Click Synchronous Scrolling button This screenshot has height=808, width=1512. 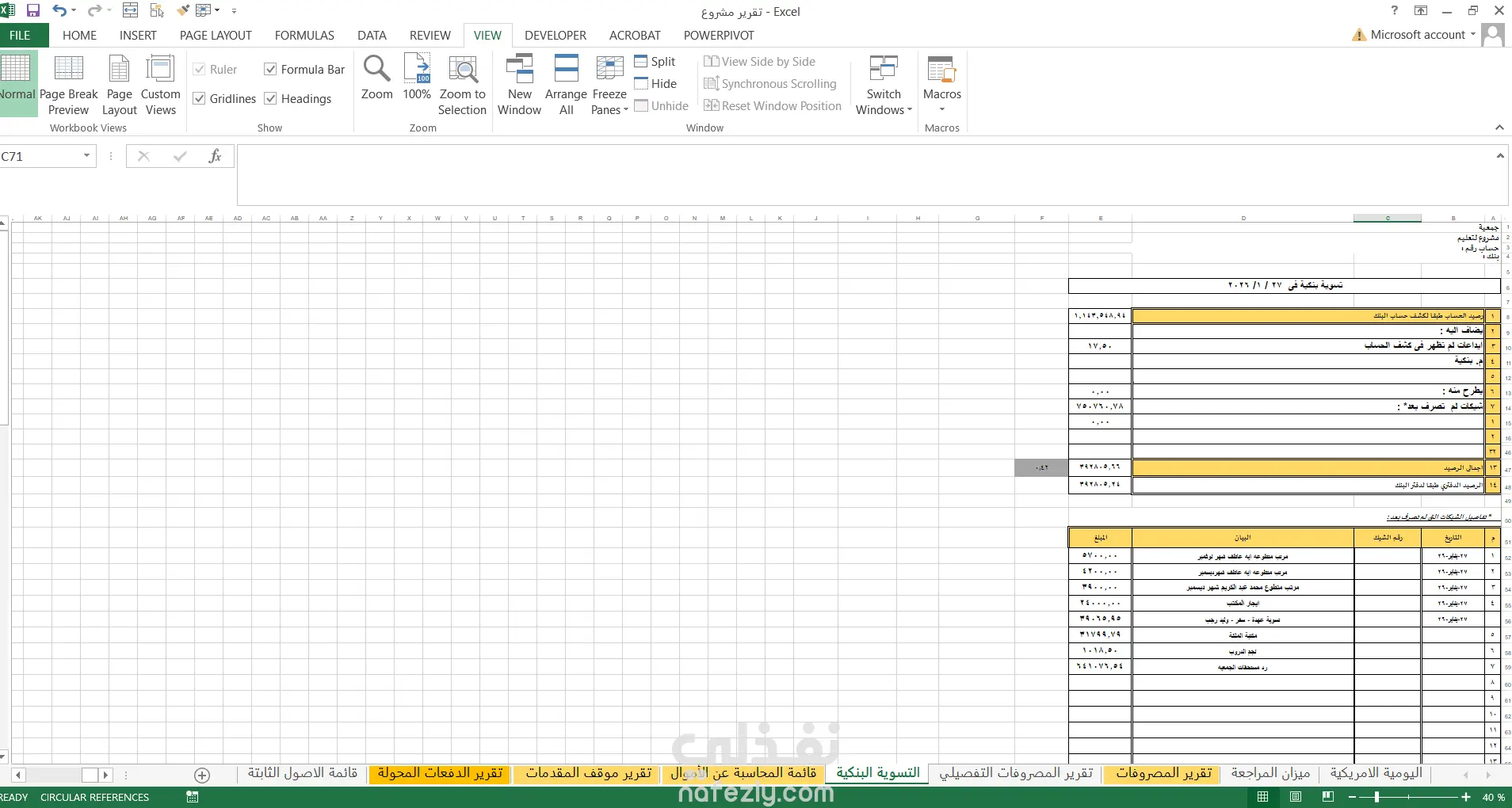click(x=770, y=83)
